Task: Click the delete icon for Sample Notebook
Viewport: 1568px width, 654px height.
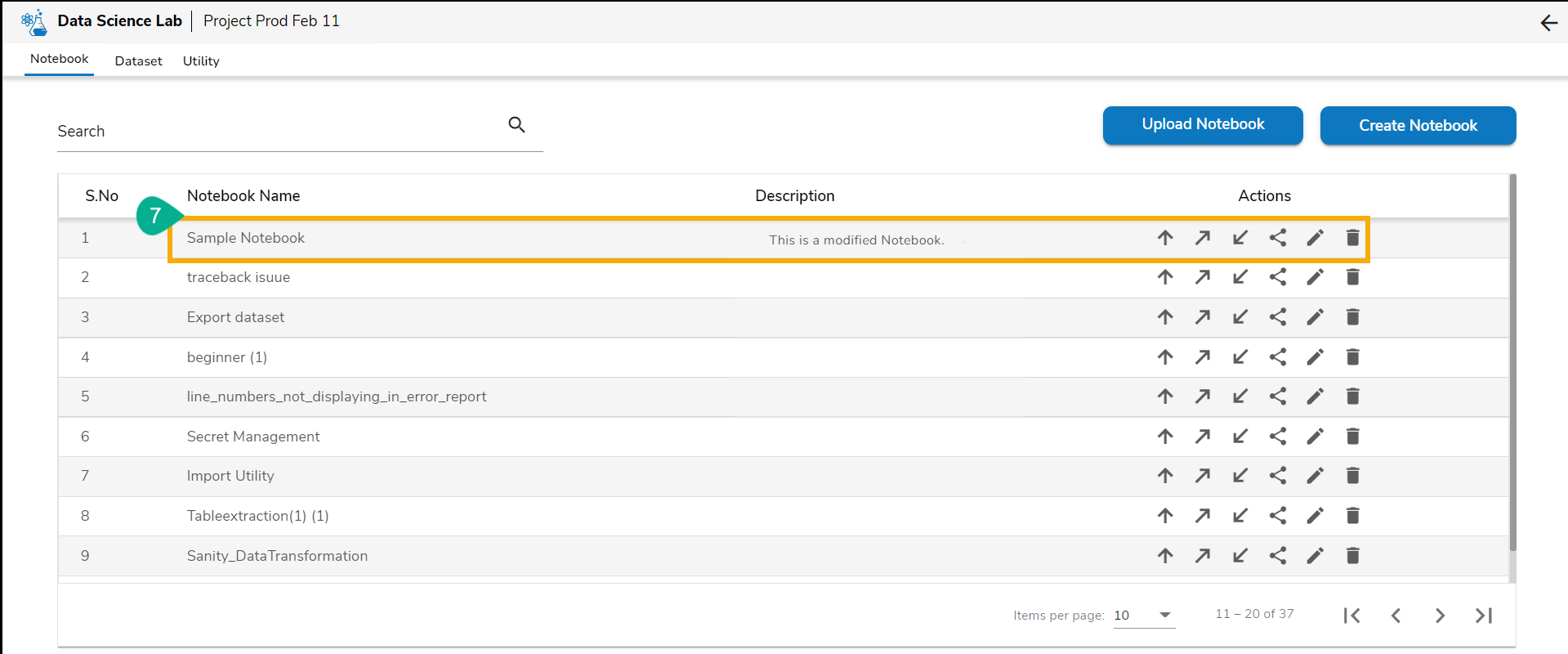Action: point(1352,238)
